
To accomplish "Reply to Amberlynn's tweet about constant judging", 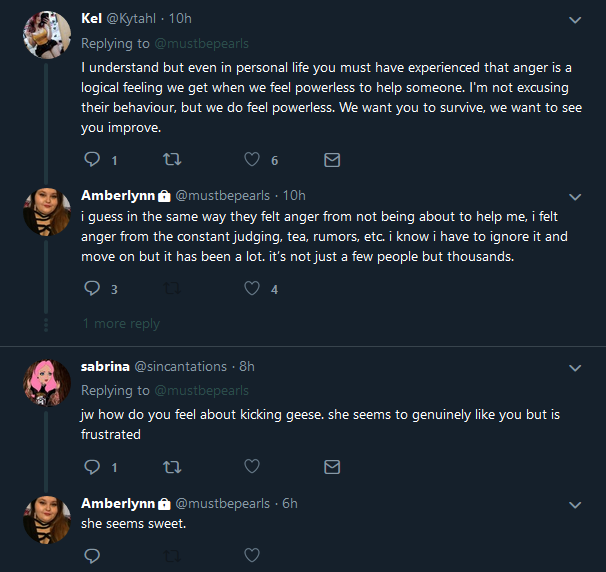I will pos(92,288).
